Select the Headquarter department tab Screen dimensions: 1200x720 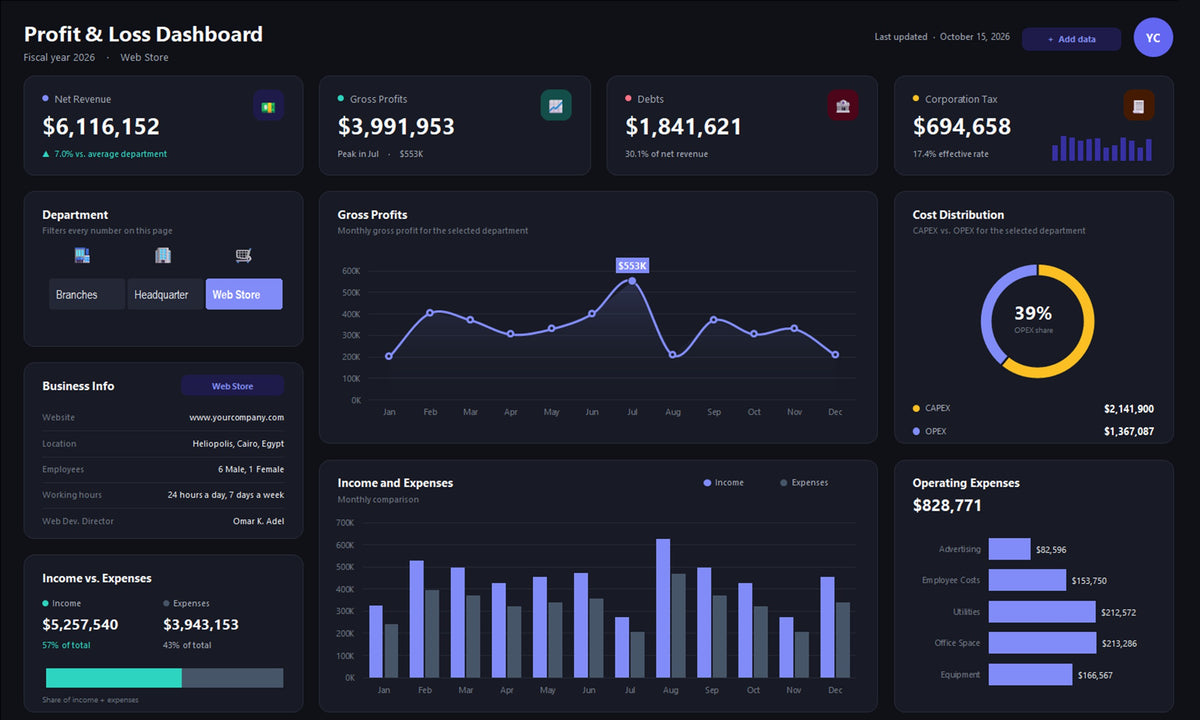tap(165, 294)
